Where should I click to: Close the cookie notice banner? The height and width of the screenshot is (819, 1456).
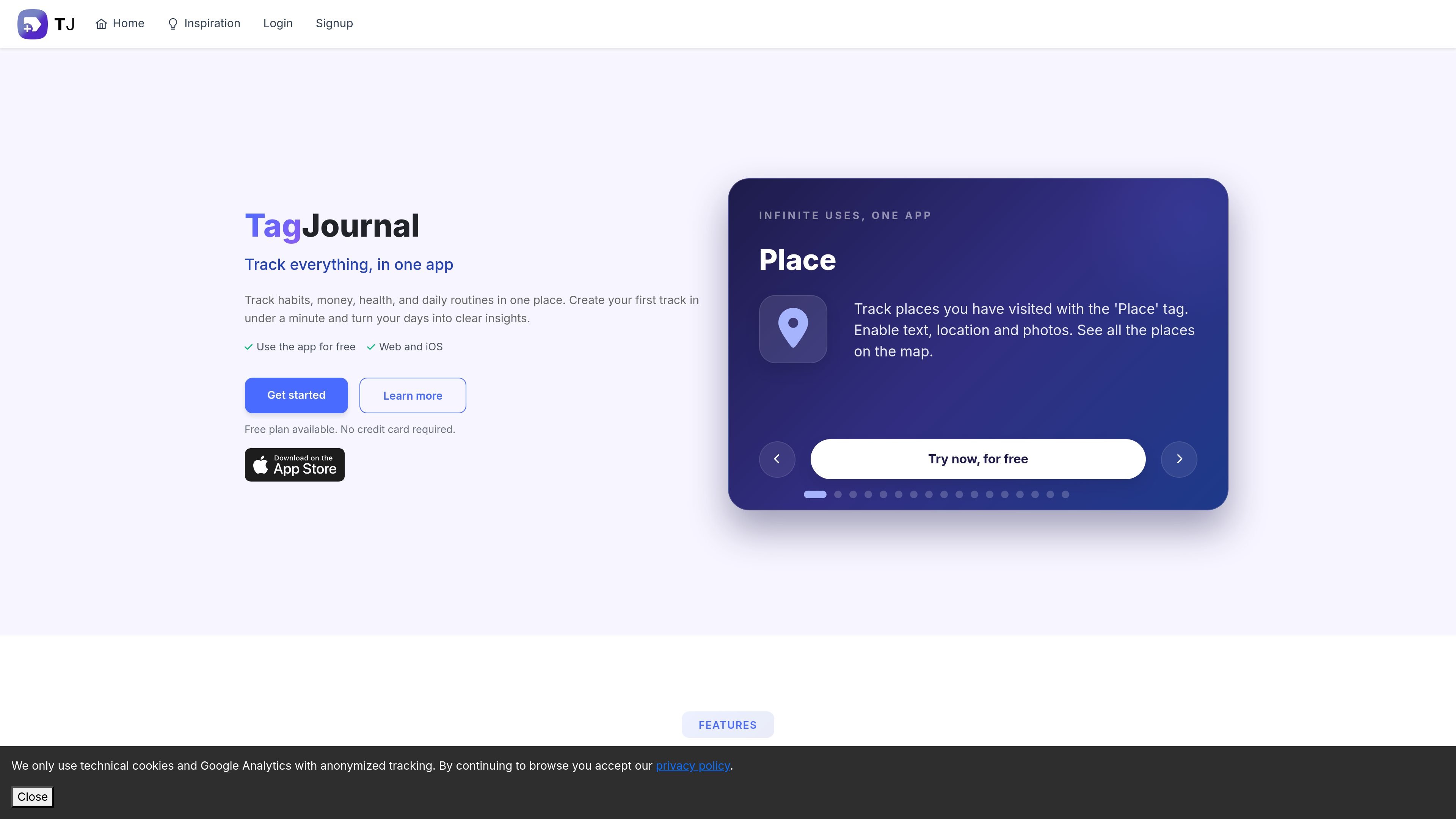click(x=33, y=797)
